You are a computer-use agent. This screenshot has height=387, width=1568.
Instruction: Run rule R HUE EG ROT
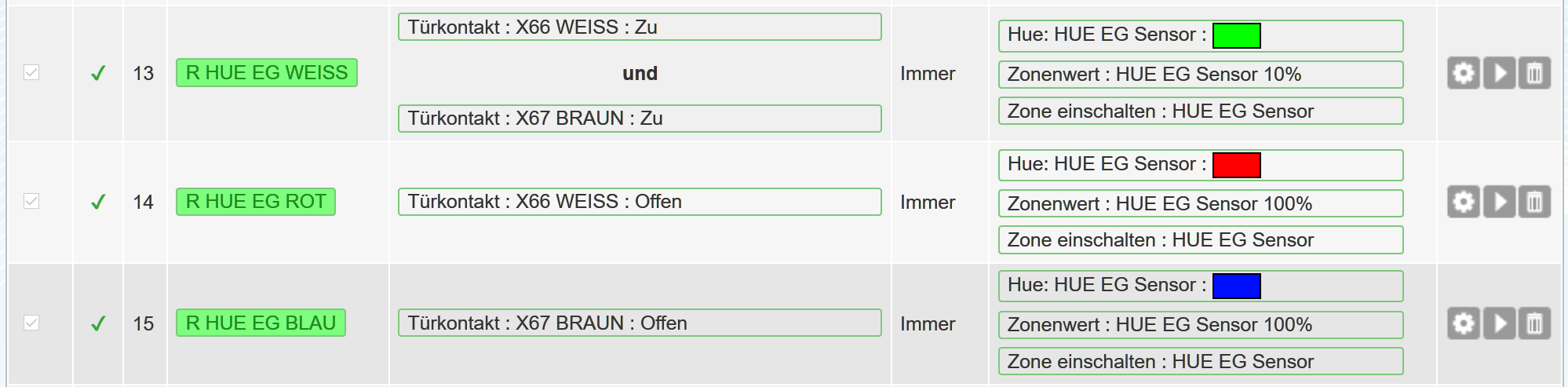1499,203
